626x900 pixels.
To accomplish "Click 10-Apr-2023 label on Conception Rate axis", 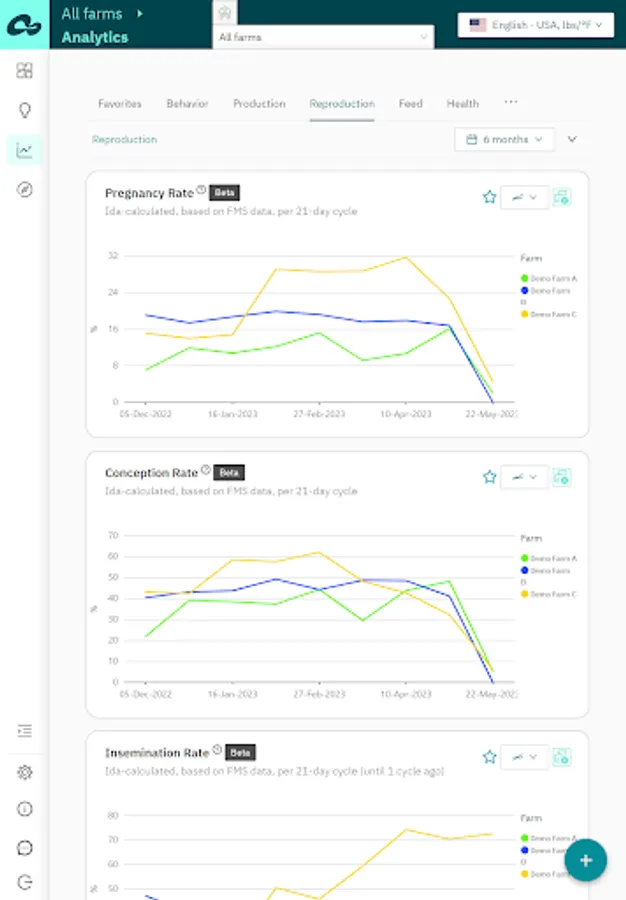I will (x=406, y=694).
